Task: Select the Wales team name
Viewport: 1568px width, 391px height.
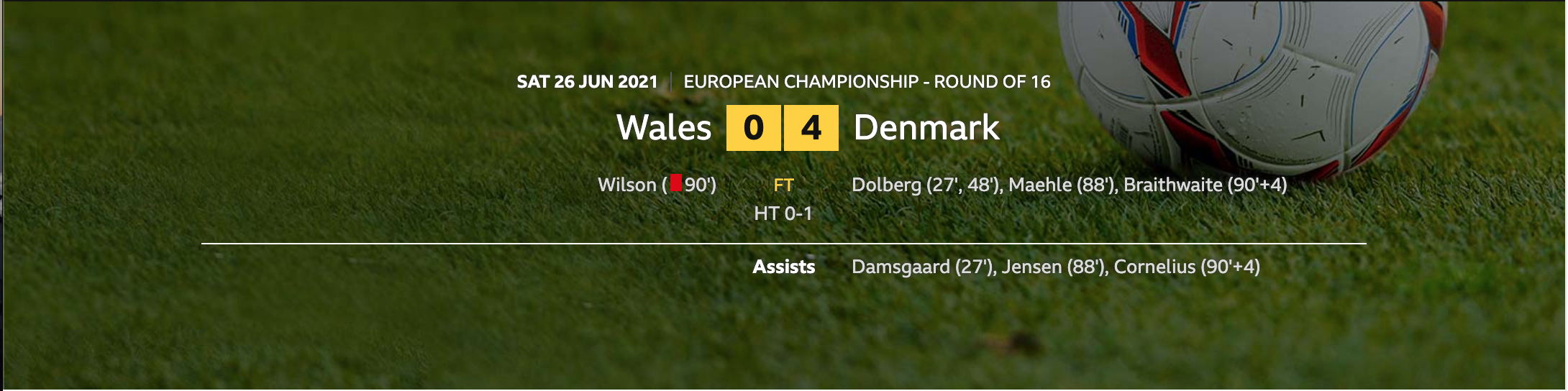Action: pyautogui.click(x=664, y=128)
